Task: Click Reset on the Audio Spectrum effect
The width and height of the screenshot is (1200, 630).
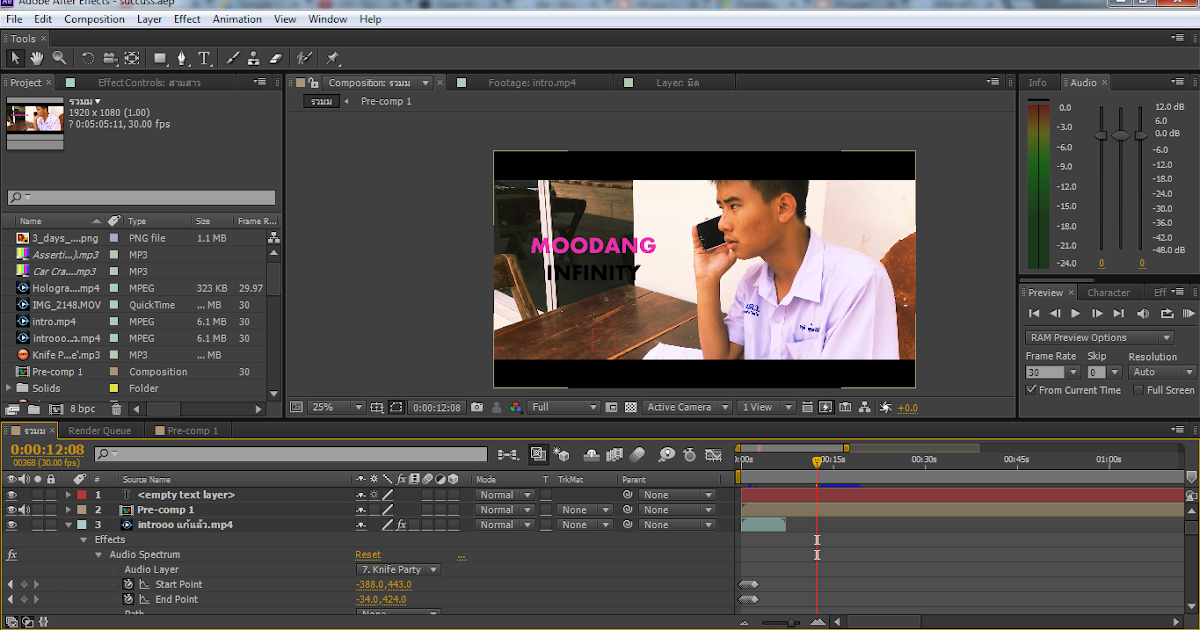Action: point(367,554)
